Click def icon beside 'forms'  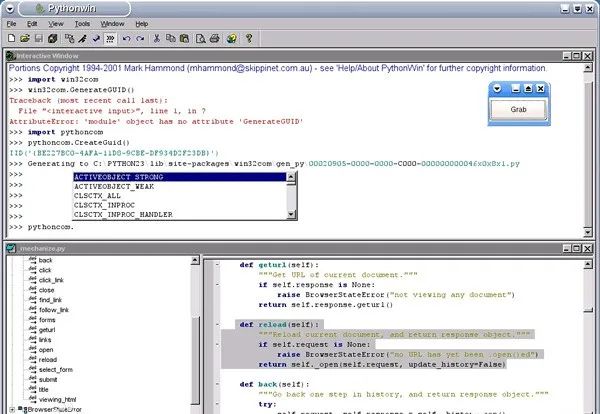(x=33, y=319)
